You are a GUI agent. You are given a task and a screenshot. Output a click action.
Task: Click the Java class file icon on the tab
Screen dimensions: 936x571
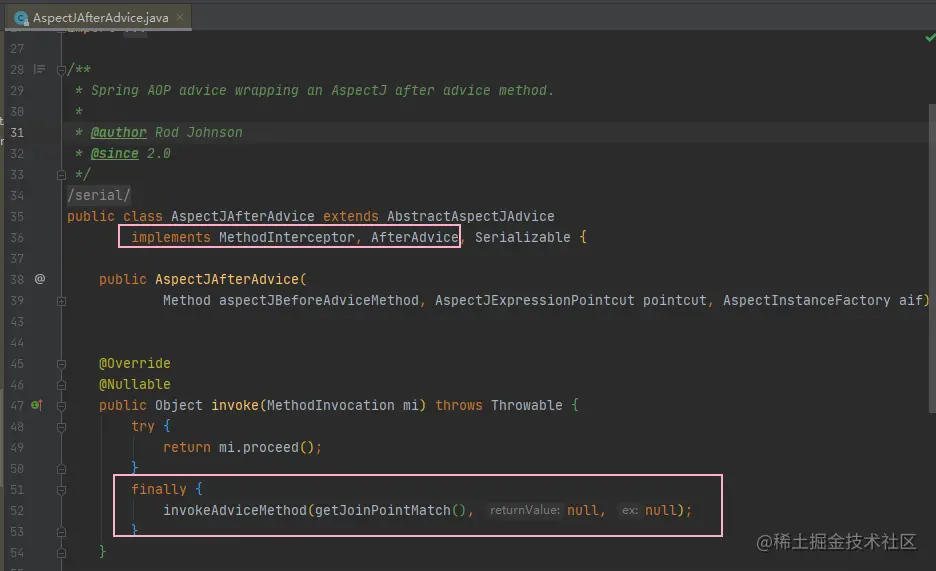(x=21, y=18)
